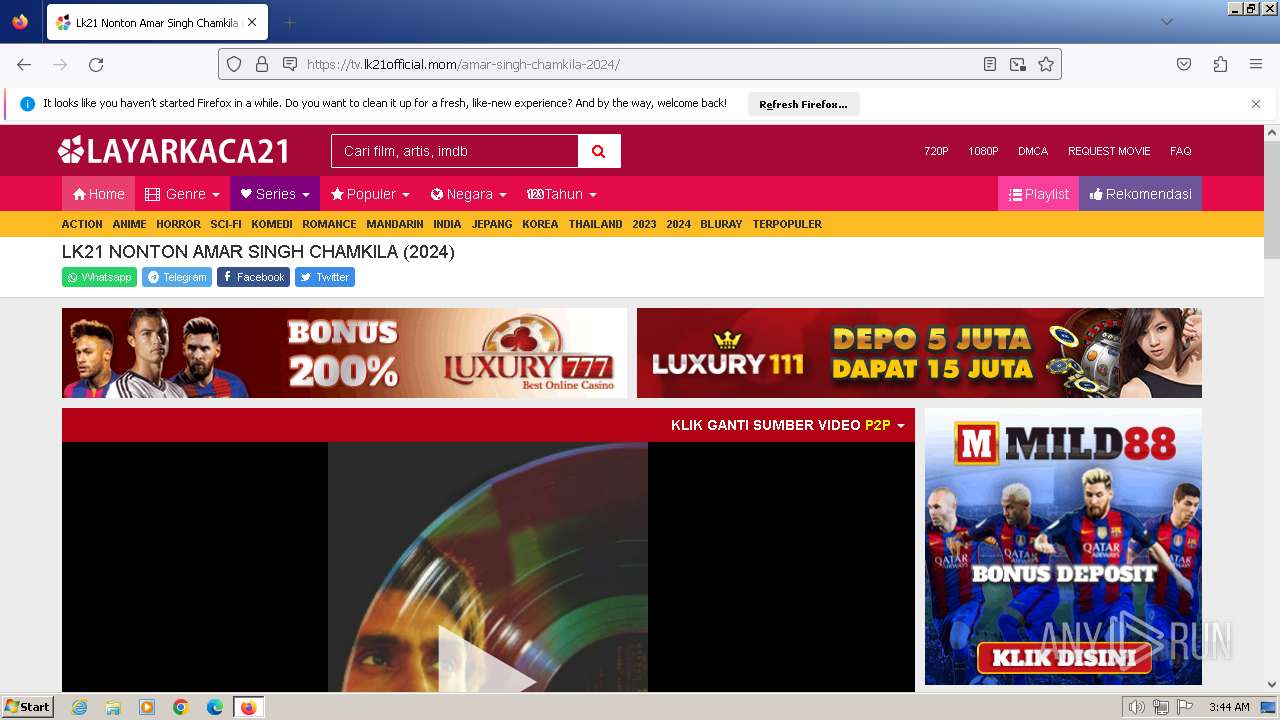The height and width of the screenshot is (720, 1280).
Task: Open the Firefox hamburger application menu
Action: coord(1256,64)
